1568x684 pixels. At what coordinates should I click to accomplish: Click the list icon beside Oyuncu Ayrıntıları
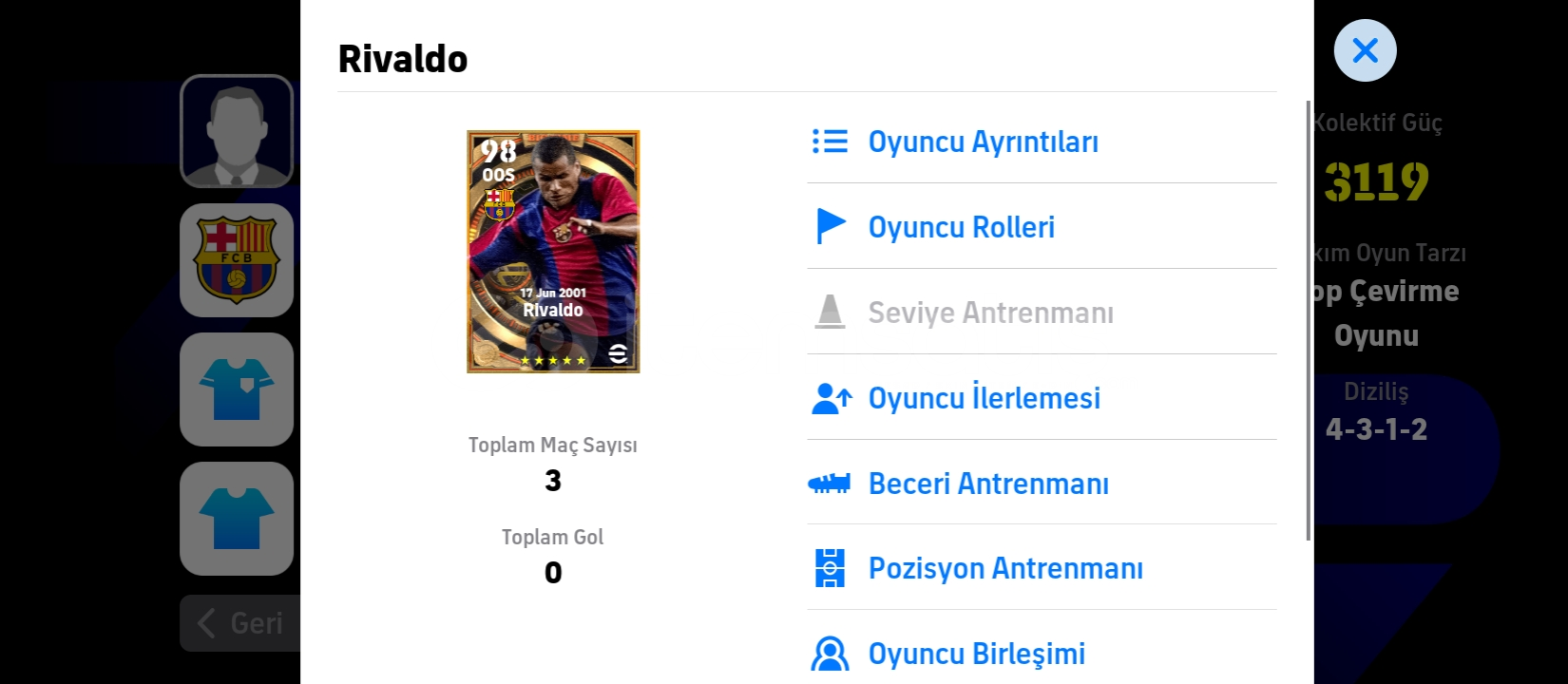(x=830, y=142)
